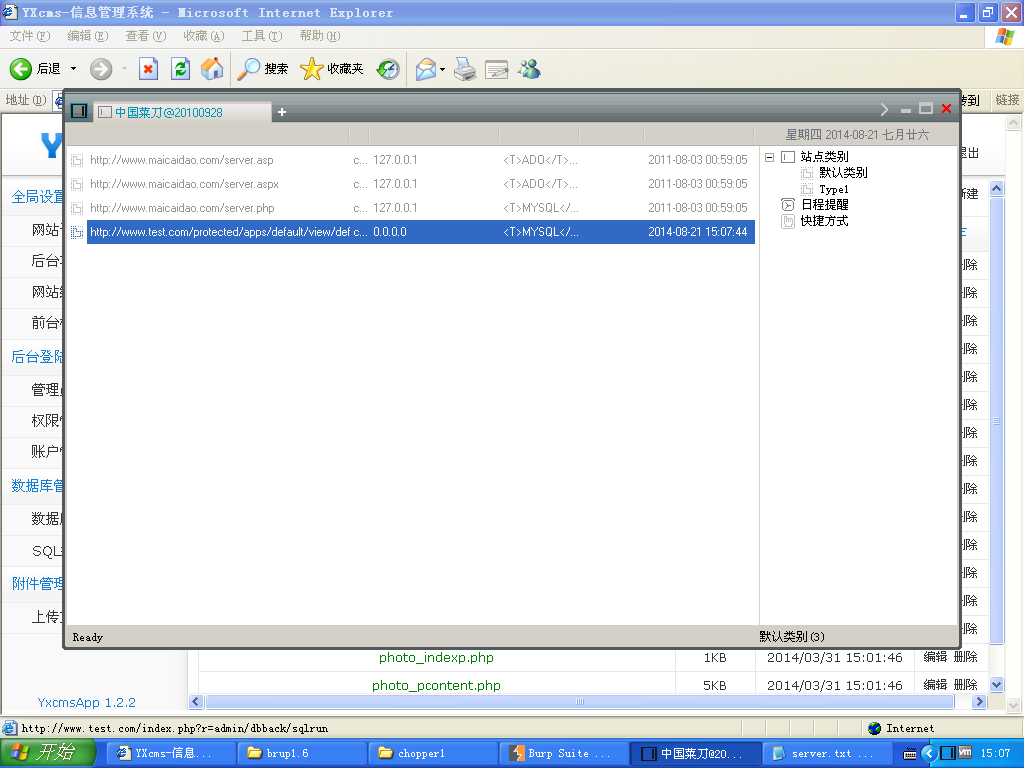This screenshot has height=768, width=1024.
Task: Click the 全局设置 sidebar heading
Action: coord(37,197)
